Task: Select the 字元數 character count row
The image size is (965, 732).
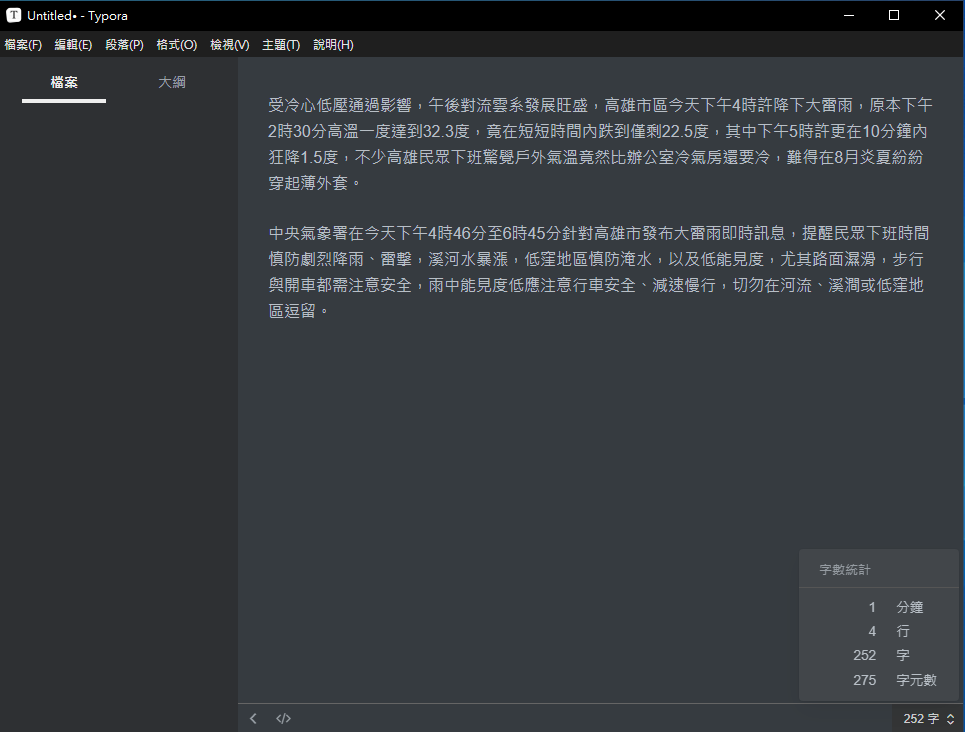Action: [x=878, y=680]
